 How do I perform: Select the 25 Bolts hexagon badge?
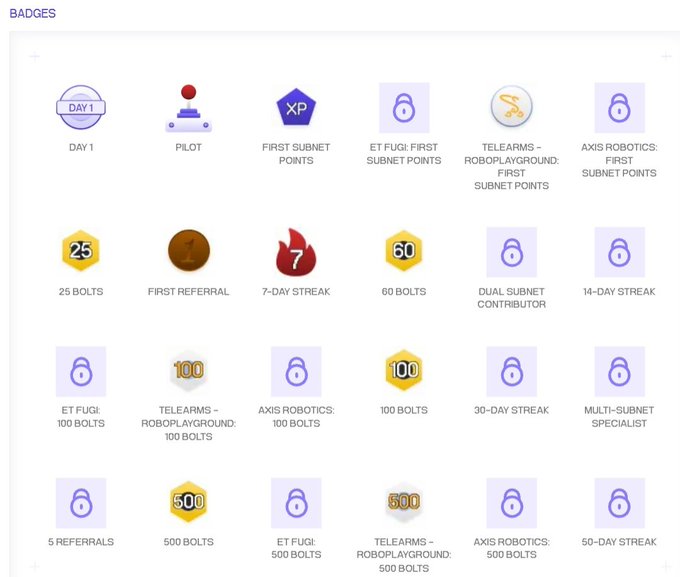81,250
